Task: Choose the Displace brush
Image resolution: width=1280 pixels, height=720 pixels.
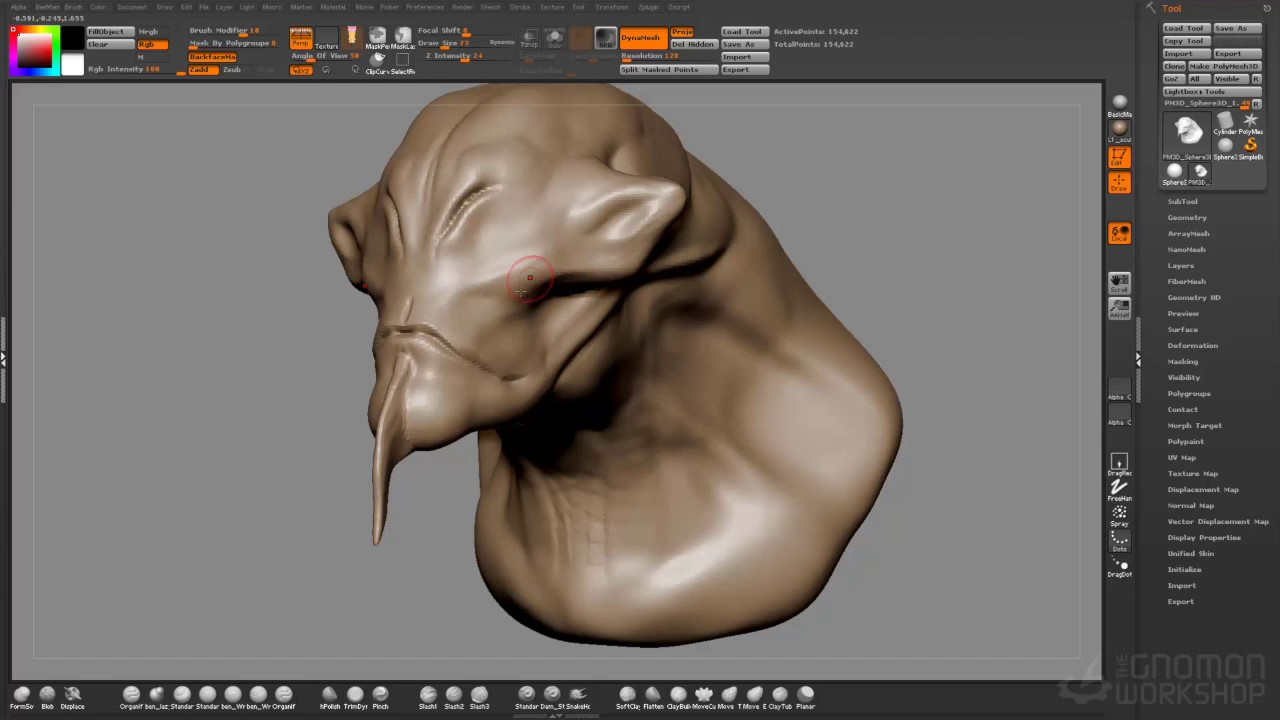Action: (72, 697)
